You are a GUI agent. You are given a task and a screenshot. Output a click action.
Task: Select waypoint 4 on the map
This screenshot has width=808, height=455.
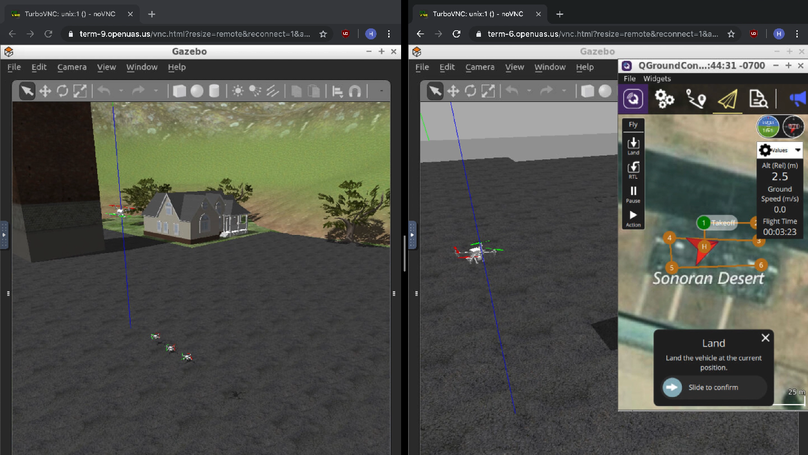point(669,238)
